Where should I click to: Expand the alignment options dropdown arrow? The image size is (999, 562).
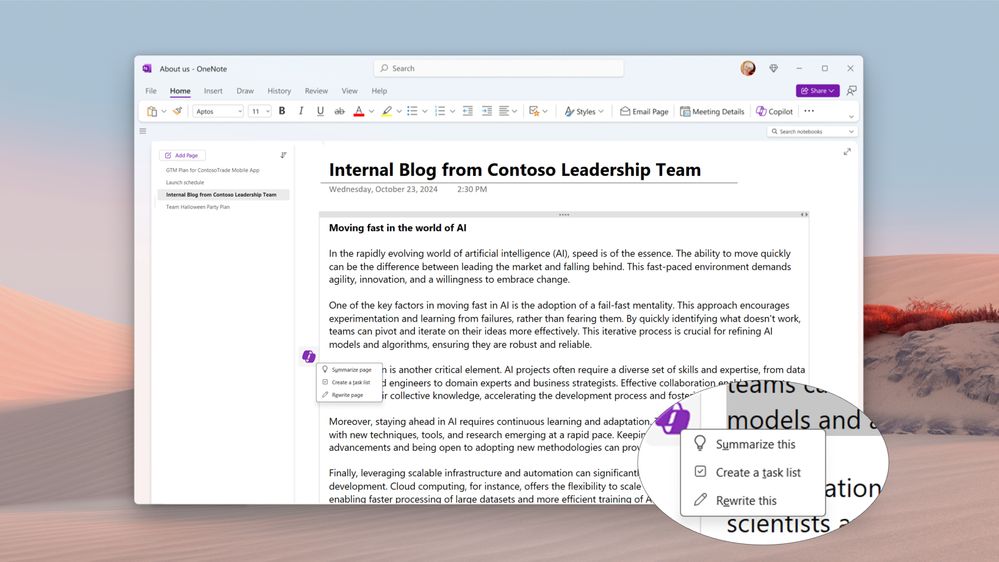(515, 112)
